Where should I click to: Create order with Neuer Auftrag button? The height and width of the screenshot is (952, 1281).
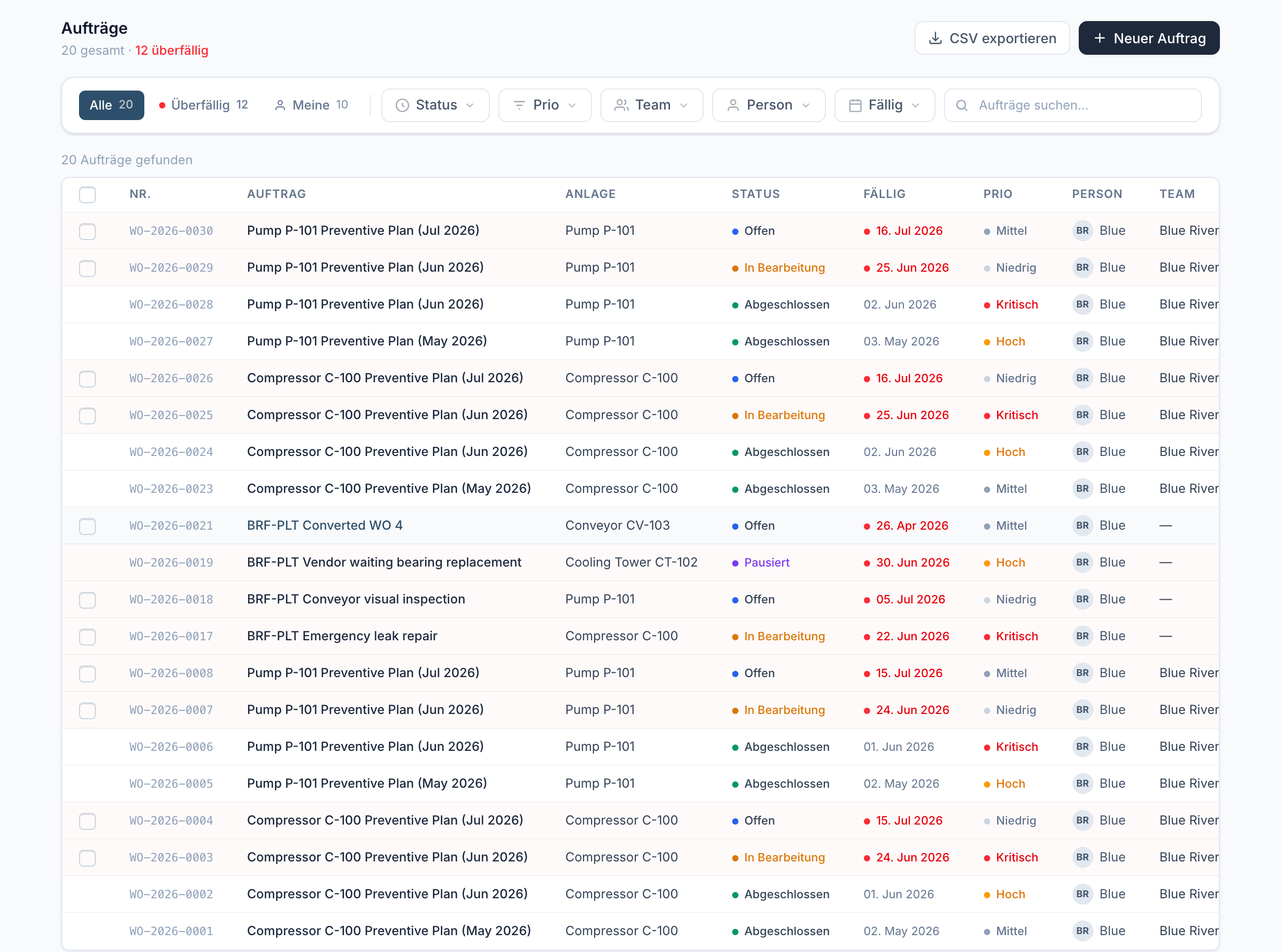tap(1148, 38)
